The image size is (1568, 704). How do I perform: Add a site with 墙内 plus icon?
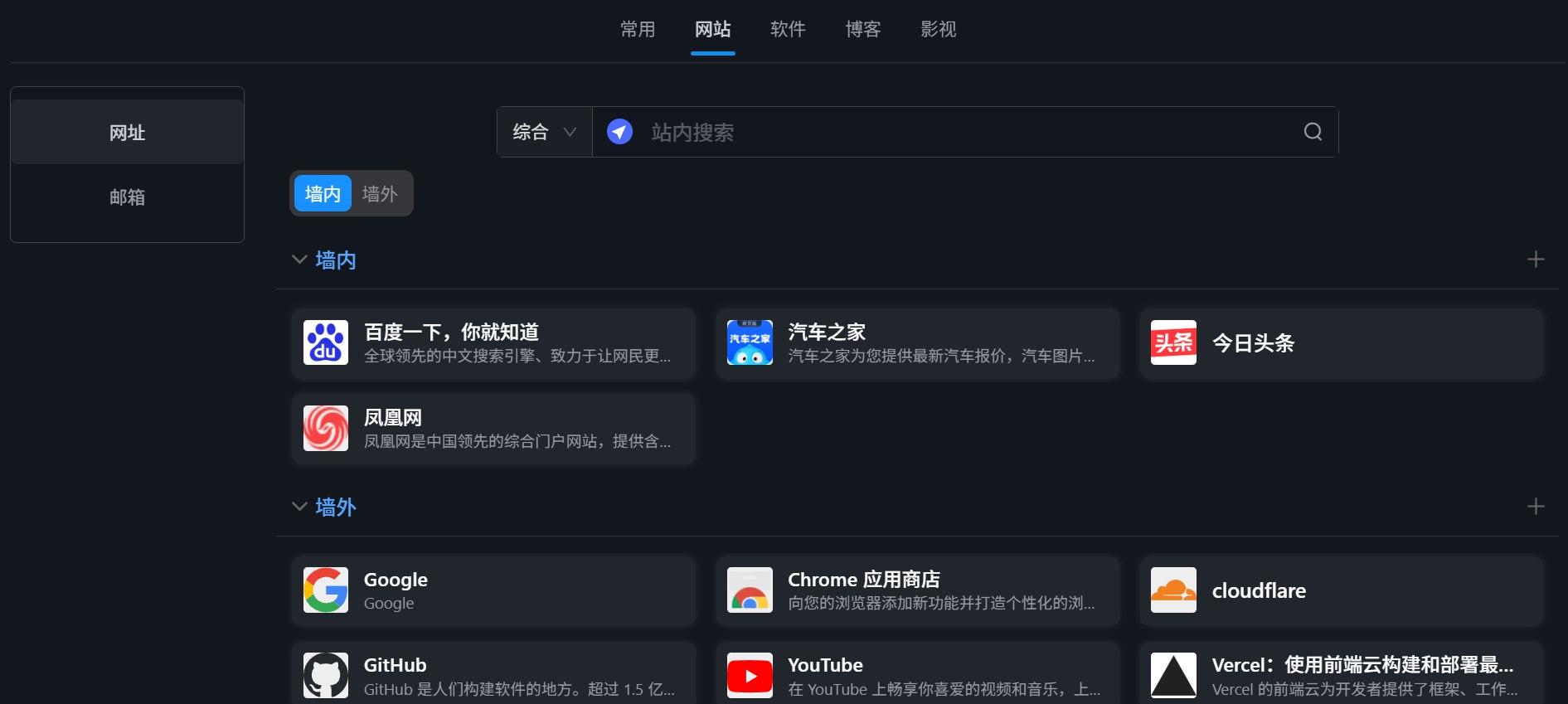click(1536, 260)
